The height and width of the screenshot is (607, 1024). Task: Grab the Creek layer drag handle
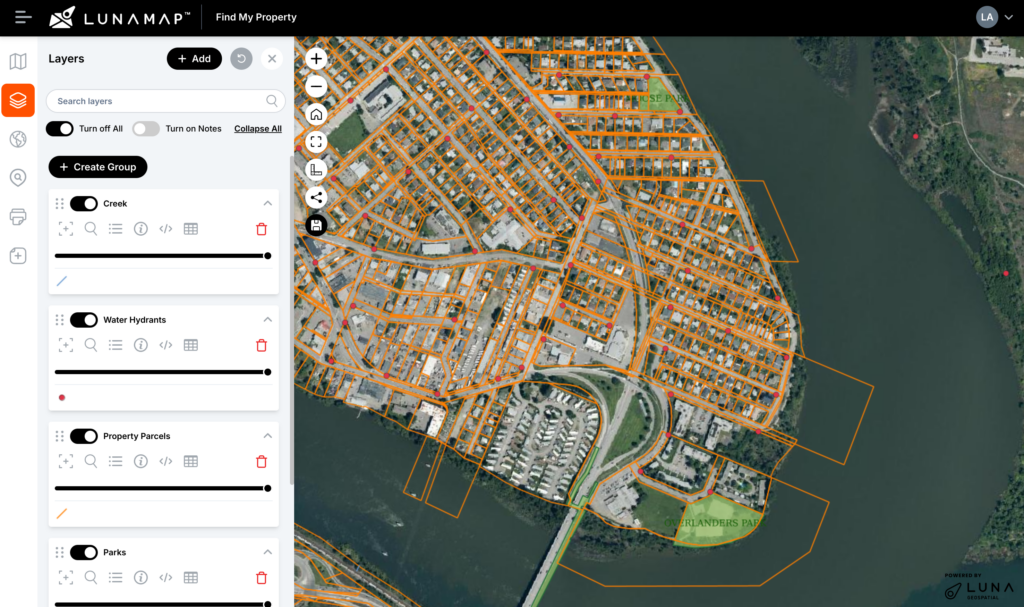click(59, 204)
